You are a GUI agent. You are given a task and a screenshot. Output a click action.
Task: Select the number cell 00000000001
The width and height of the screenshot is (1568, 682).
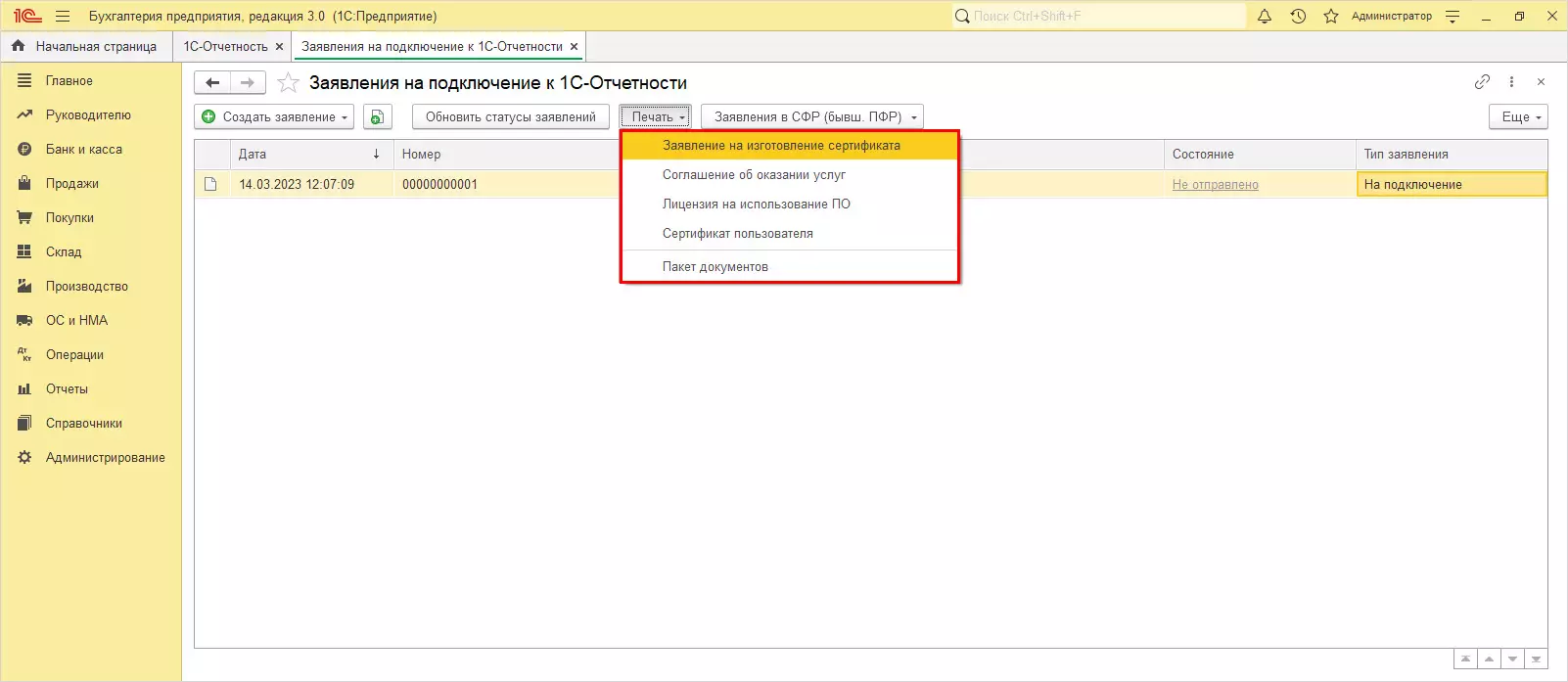(506, 184)
